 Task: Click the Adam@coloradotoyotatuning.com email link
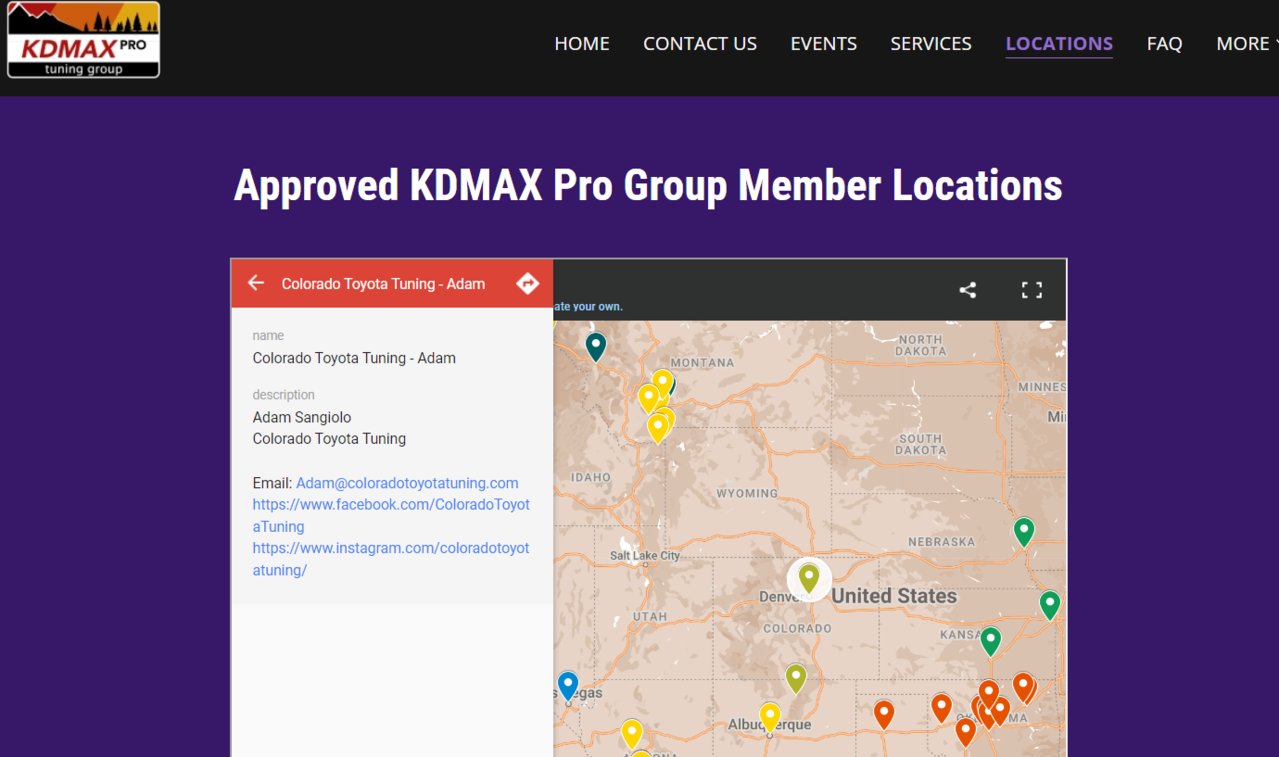(407, 483)
